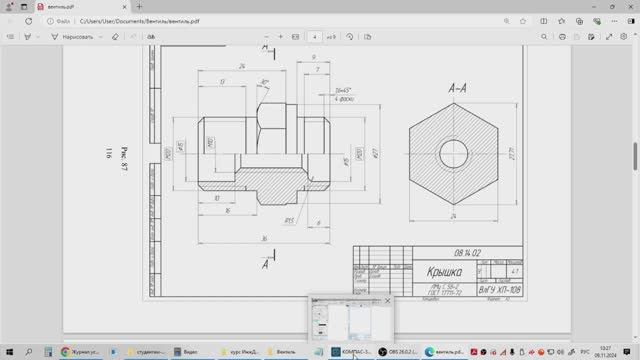The width and height of the screenshot is (640, 360).
Task: Open split screen view
Action: pos(543,21)
